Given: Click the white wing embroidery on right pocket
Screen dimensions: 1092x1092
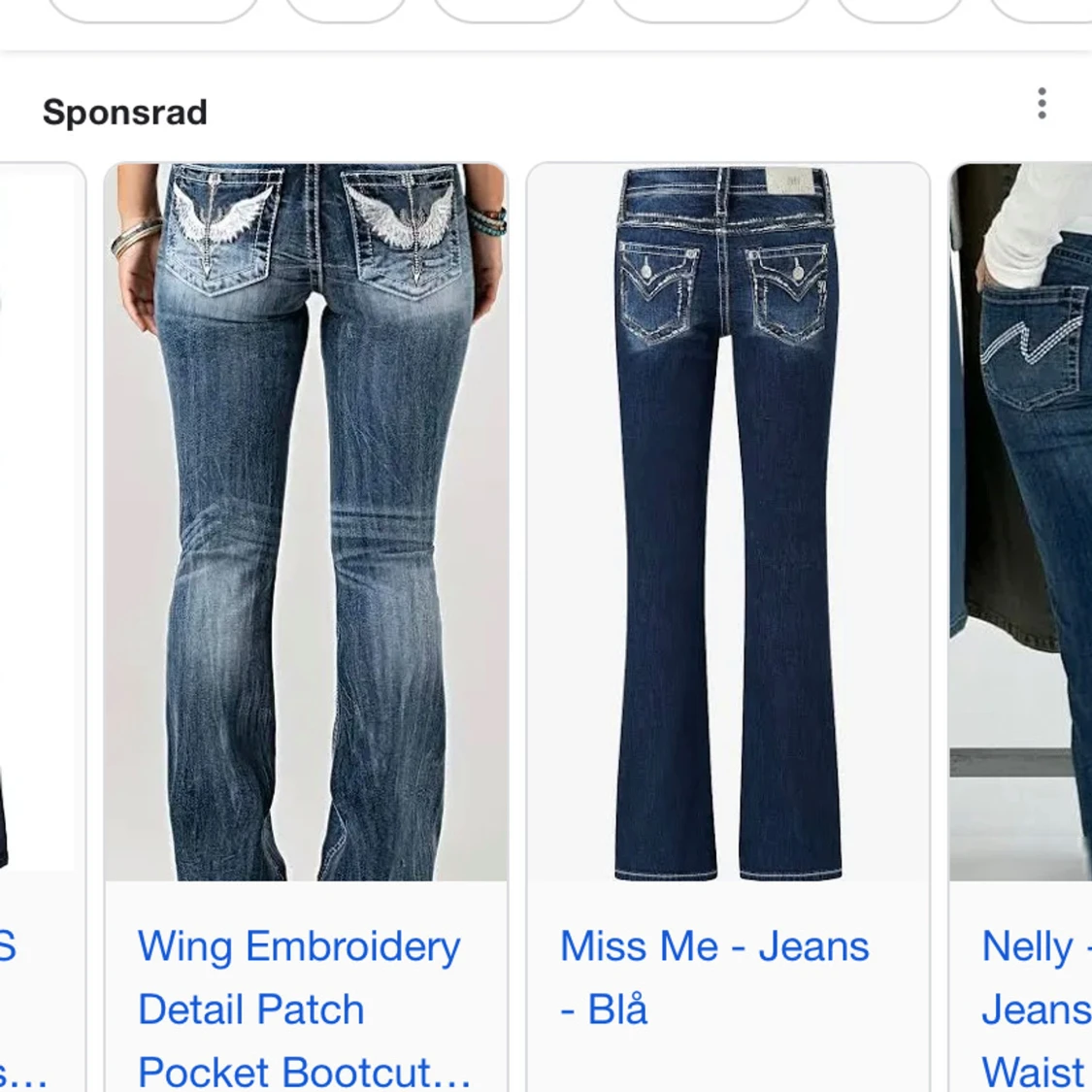Looking at the screenshot, I should pyautogui.click(x=402, y=213).
